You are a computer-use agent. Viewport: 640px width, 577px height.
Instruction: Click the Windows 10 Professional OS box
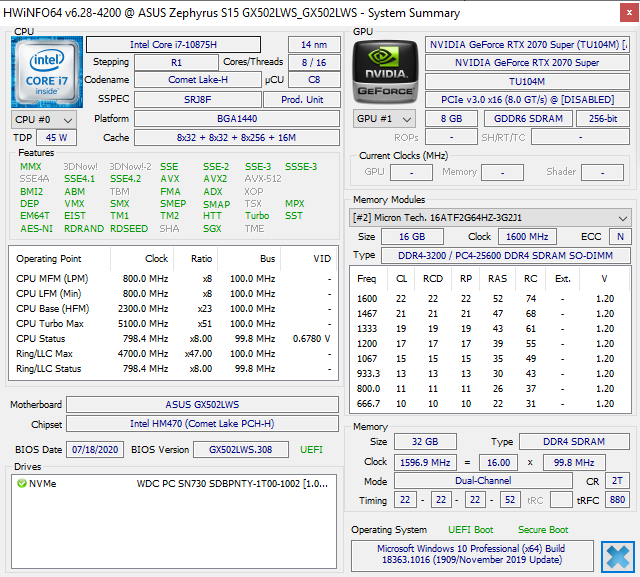[x=472, y=554]
